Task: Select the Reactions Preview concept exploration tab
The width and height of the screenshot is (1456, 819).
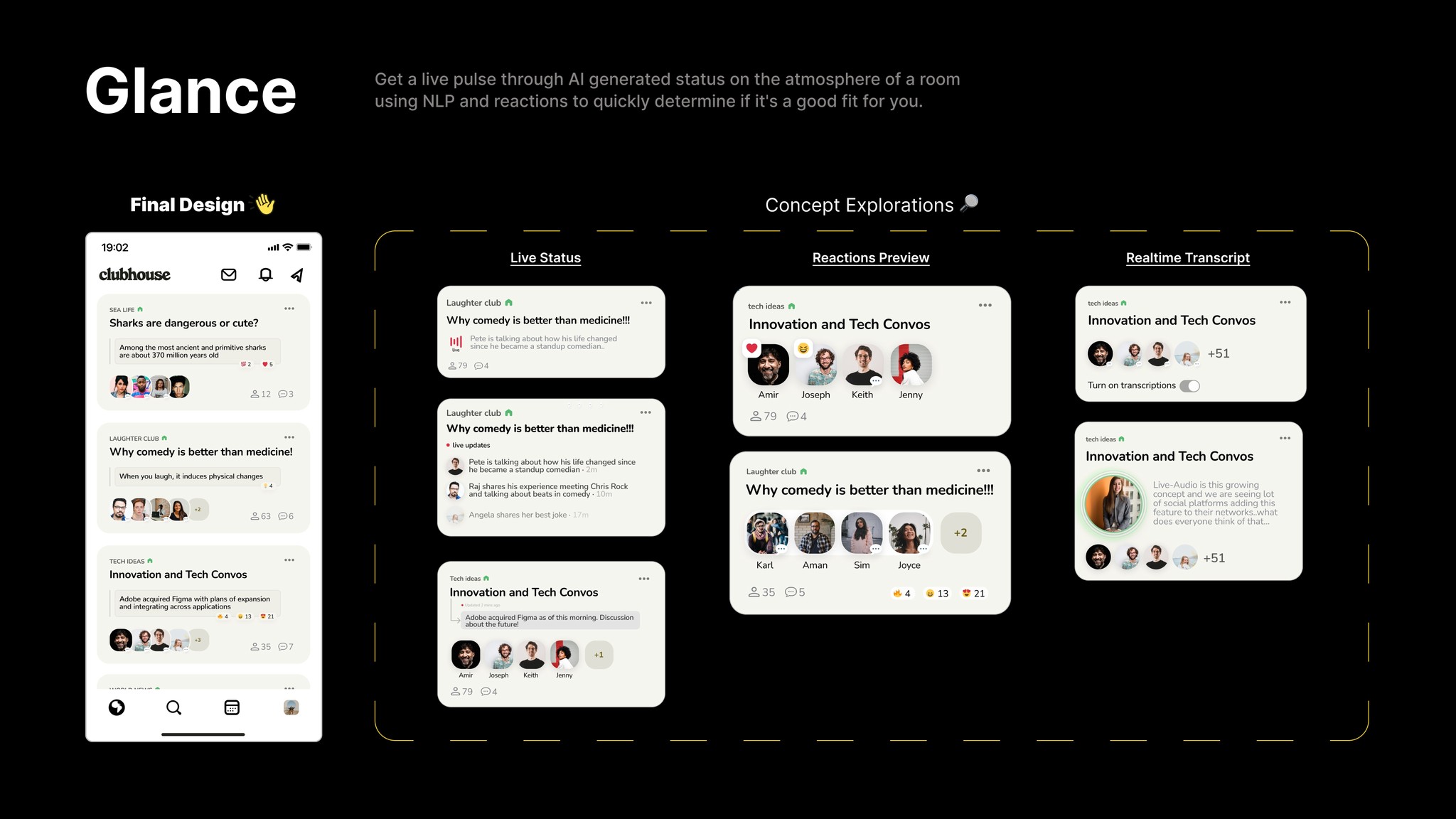Action: 870,258
